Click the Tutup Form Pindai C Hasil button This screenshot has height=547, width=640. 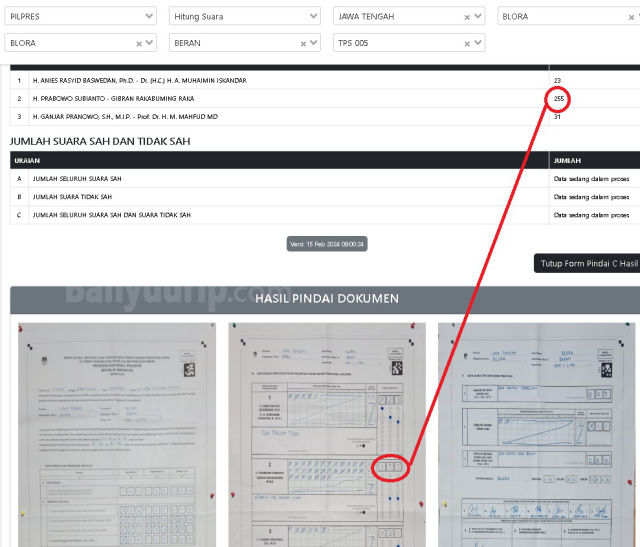click(x=587, y=263)
